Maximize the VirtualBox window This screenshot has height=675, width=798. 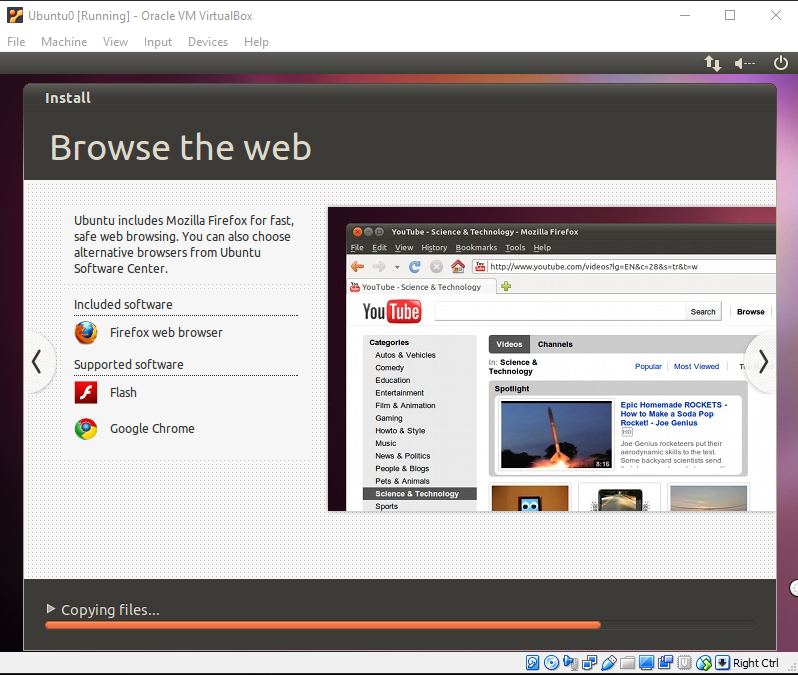coord(730,15)
